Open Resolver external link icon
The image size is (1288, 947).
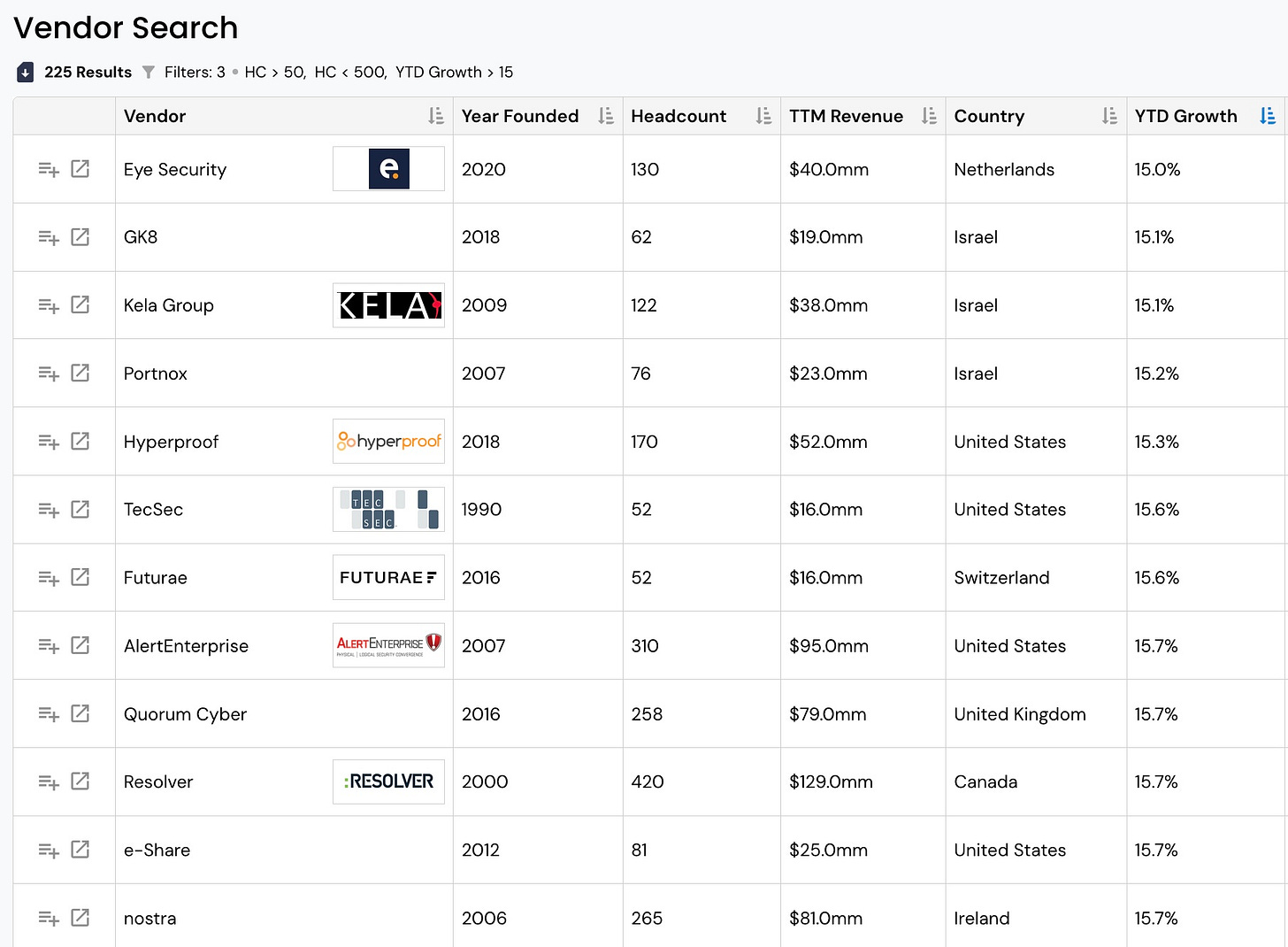tap(80, 781)
